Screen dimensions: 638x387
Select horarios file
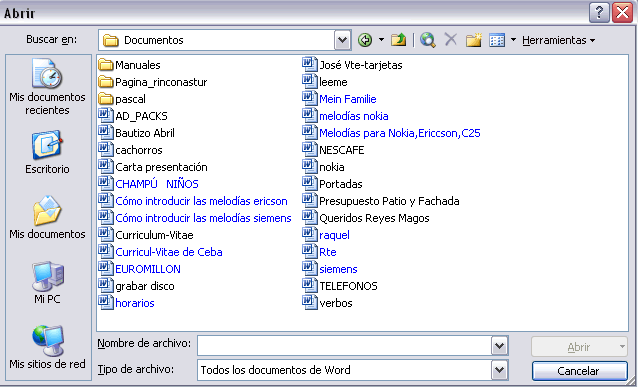(127, 303)
